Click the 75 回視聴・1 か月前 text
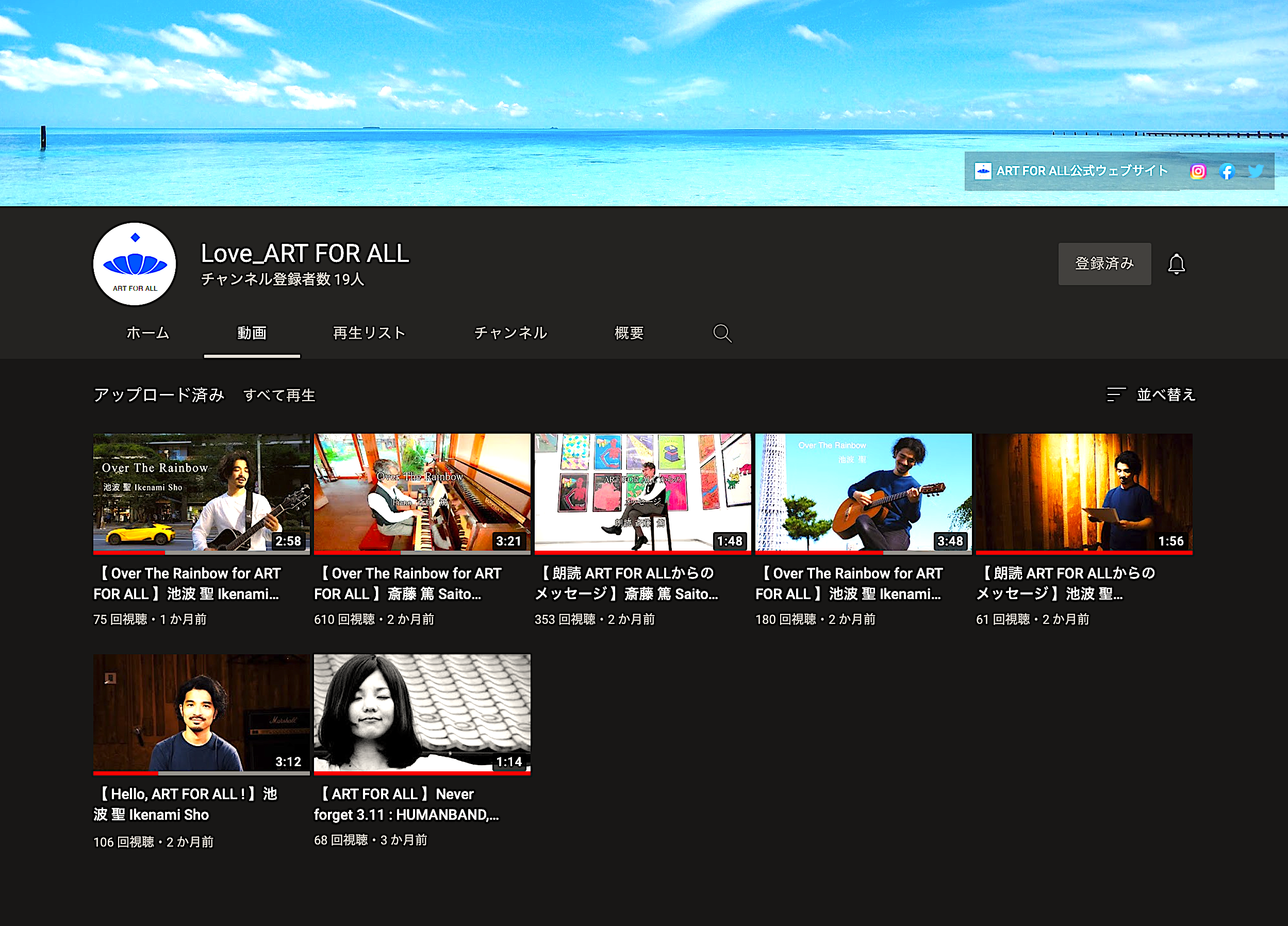 click(x=150, y=619)
